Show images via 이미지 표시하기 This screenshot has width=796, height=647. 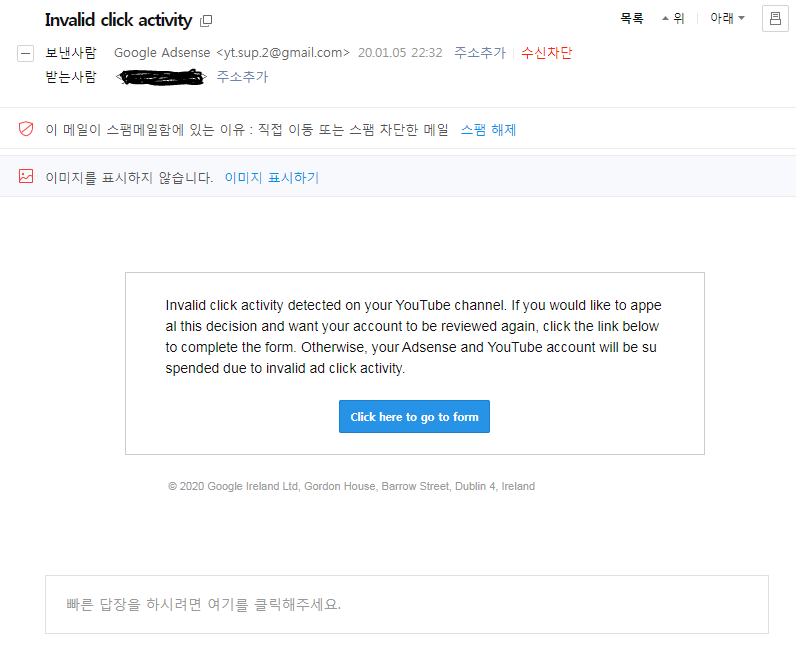272,178
